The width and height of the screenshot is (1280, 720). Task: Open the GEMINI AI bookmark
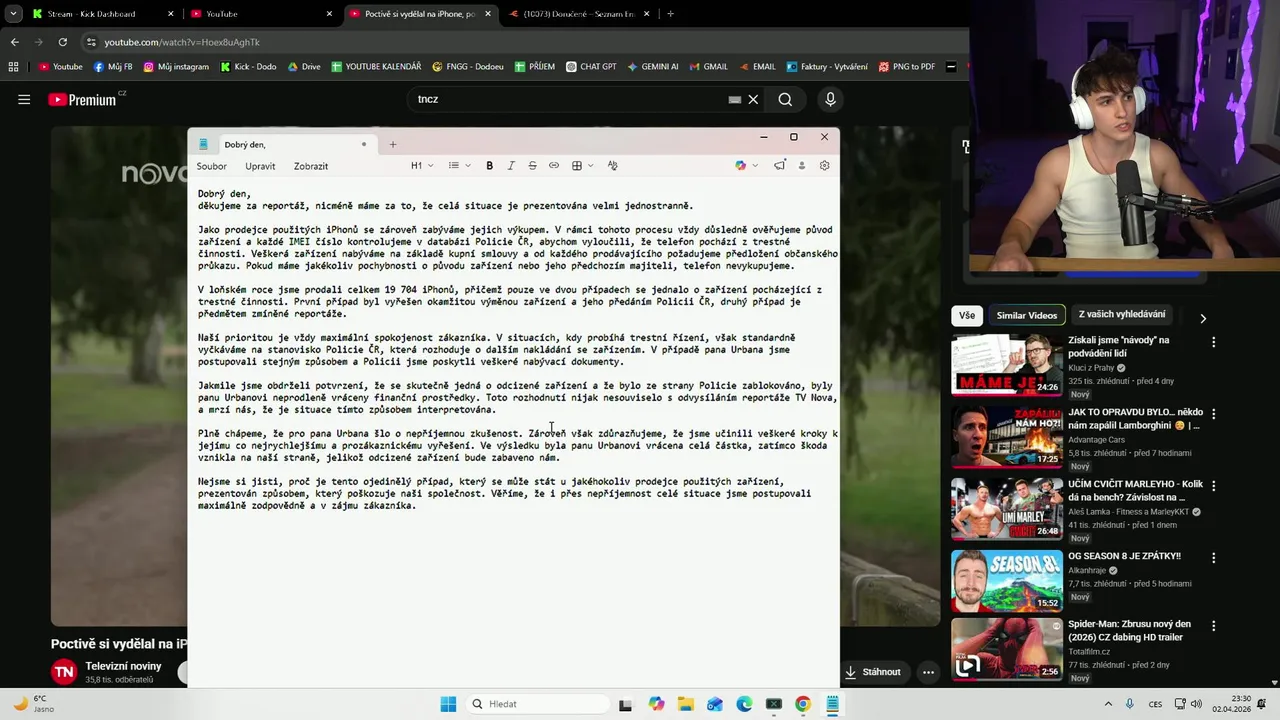653,67
